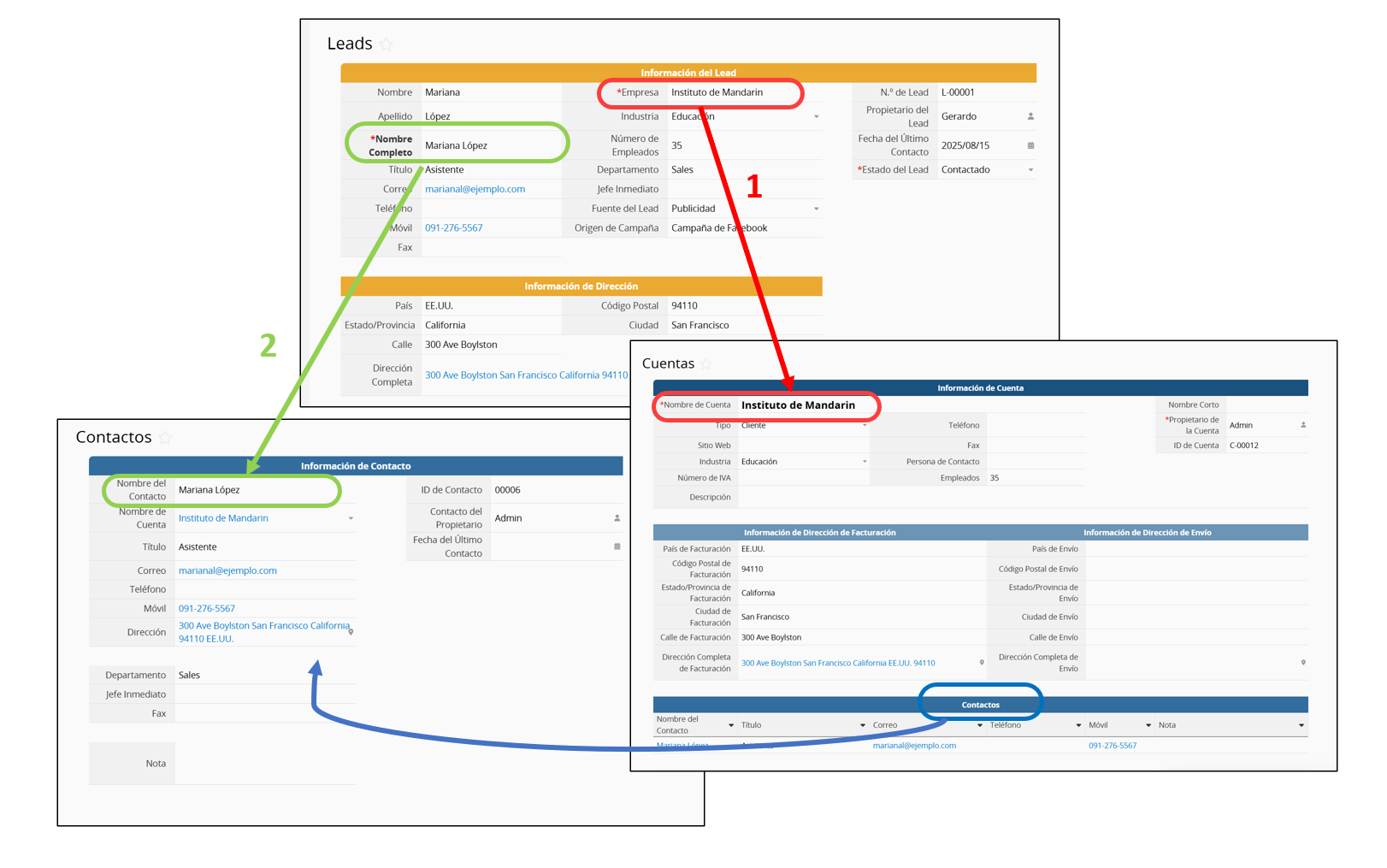Expand the Estado del Lead dropdown
This screenshot has height=868, width=1387.
(x=1030, y=170)
